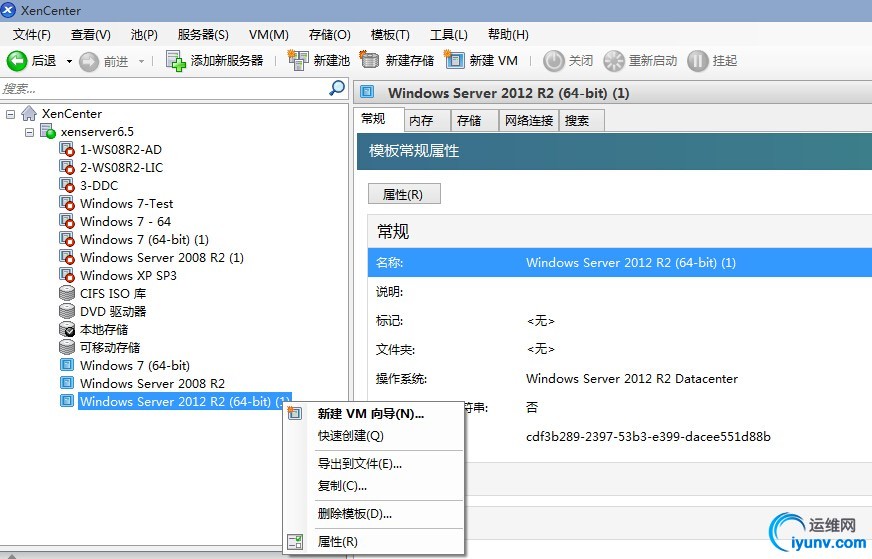This screenshot has height=559, width=872.
Task: Click the DVD 驱动器 storage icon
Action: point(67,311)
